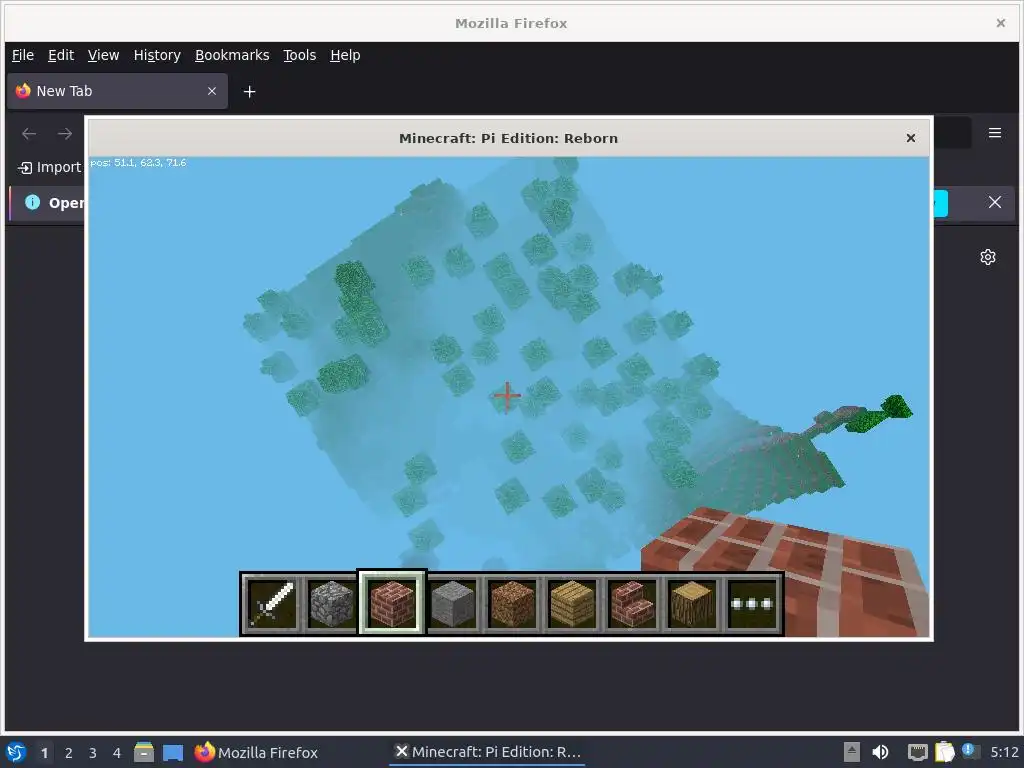Switch to the New Tab tab
The width and height of the screenshot is (1024, 768).
pyautogui.click(x=118, y=91)
